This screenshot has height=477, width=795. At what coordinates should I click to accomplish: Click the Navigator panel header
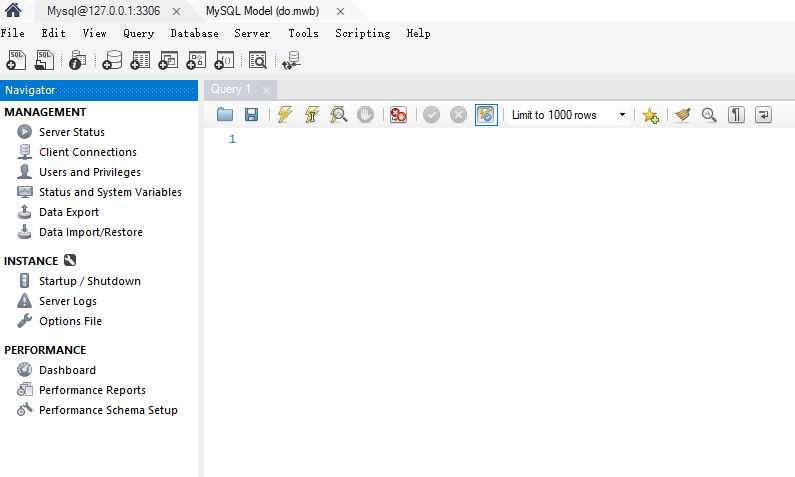(99, 90)
